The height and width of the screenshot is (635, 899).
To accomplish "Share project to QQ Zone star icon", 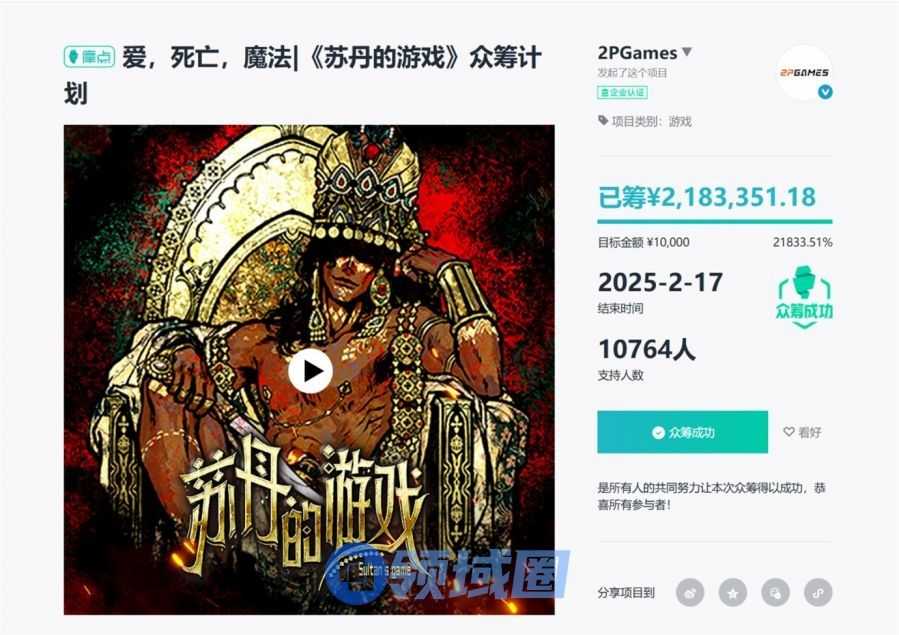I will tap(733, 593).
